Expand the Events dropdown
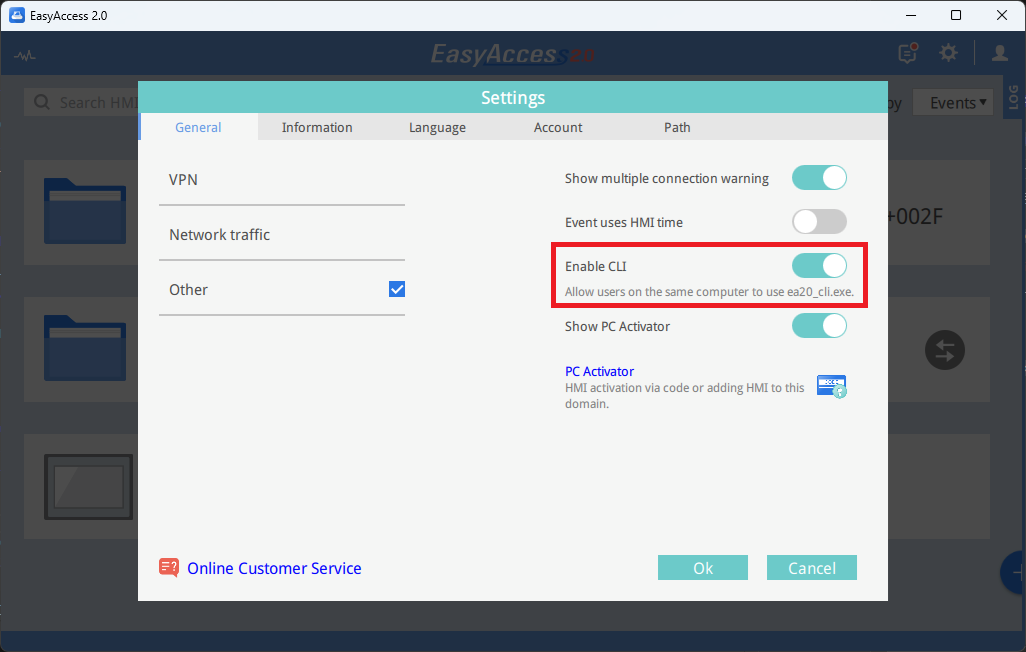Viewport: 1026px width, 652px height. (x=958, y=103)
